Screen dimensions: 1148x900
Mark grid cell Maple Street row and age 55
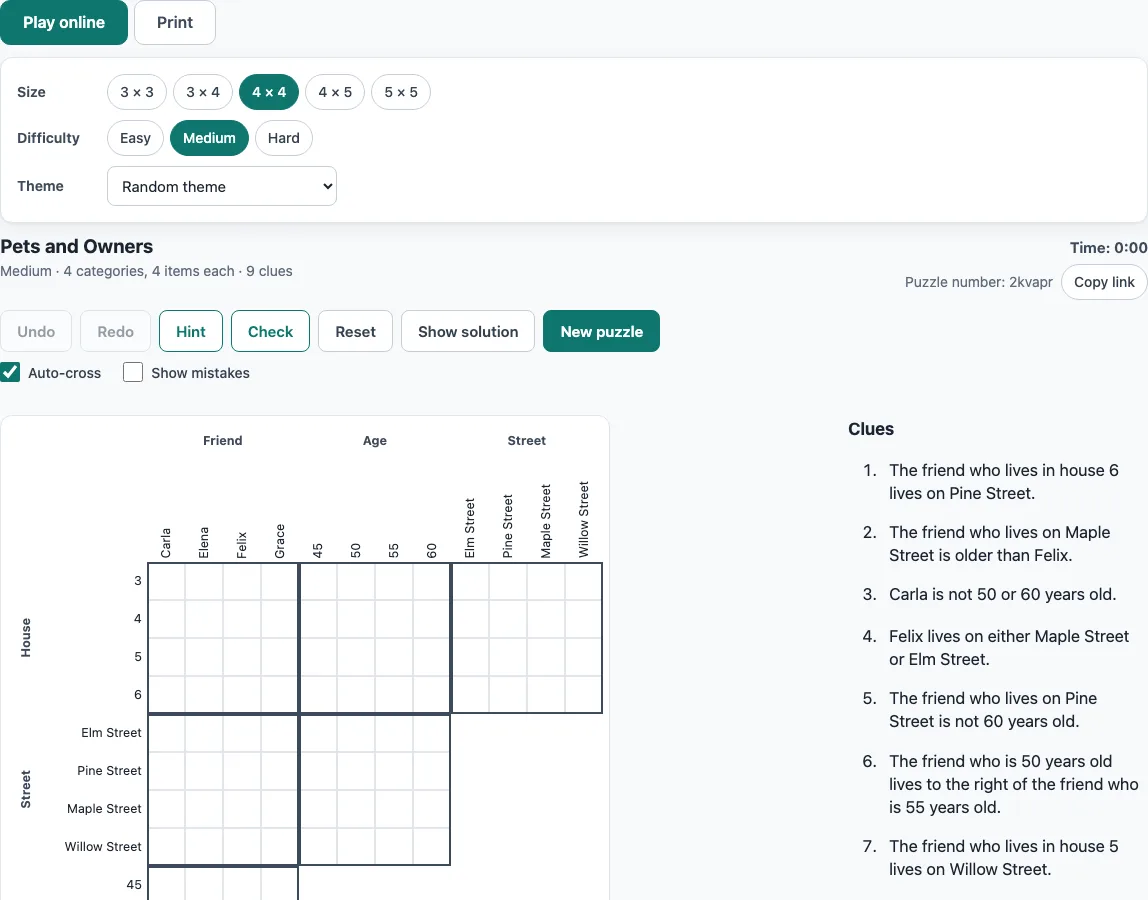(x=395, y=809)
